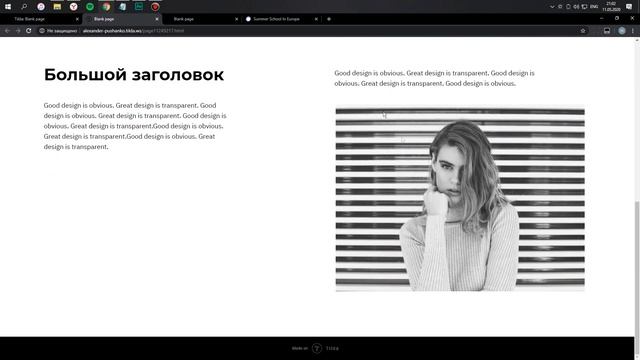This screenshot has height=360, width=640.
Task: Bookmark this page with star icon
Action: [583, 31]
